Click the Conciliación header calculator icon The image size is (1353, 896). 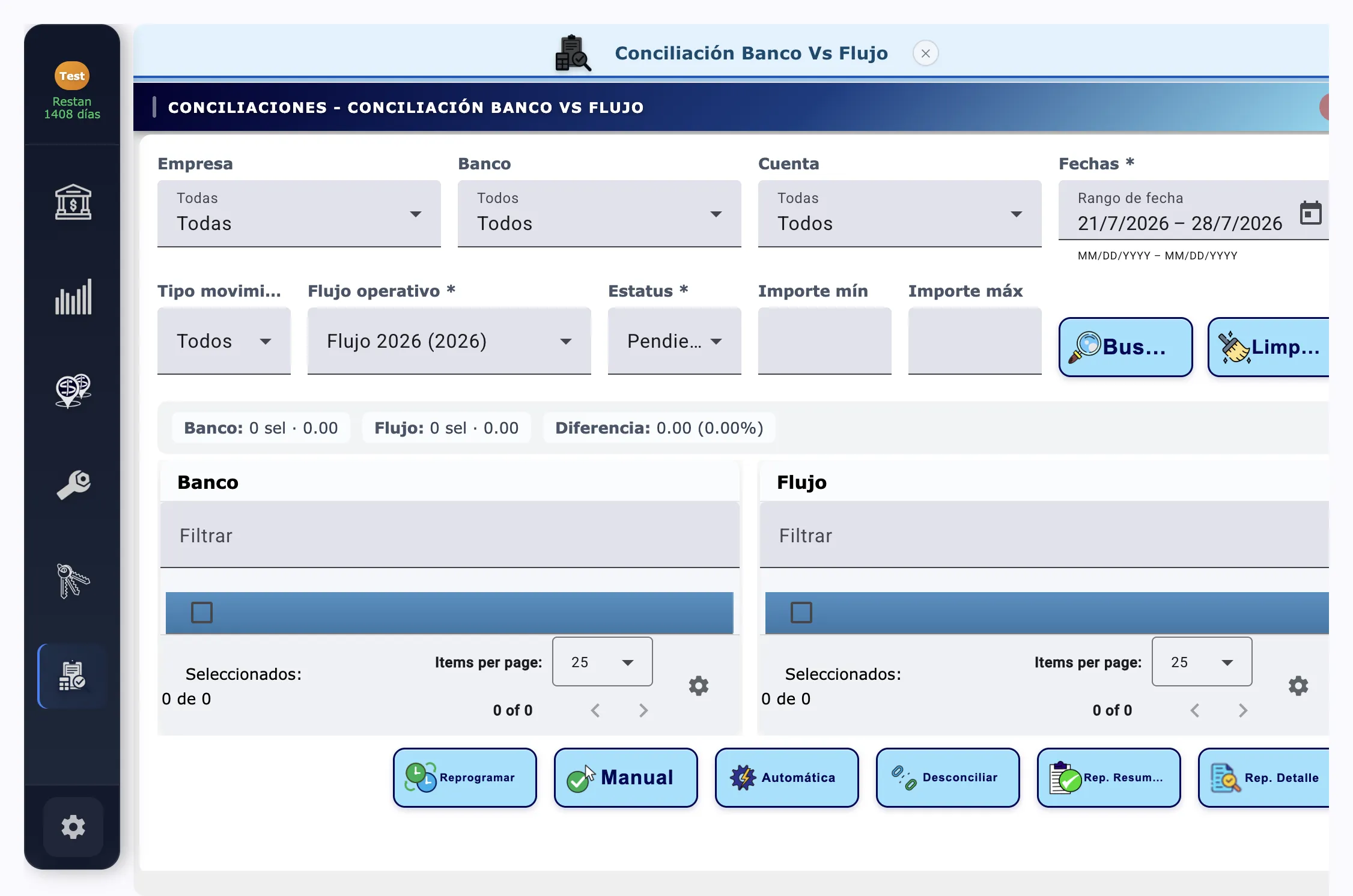tap(573, 53)
